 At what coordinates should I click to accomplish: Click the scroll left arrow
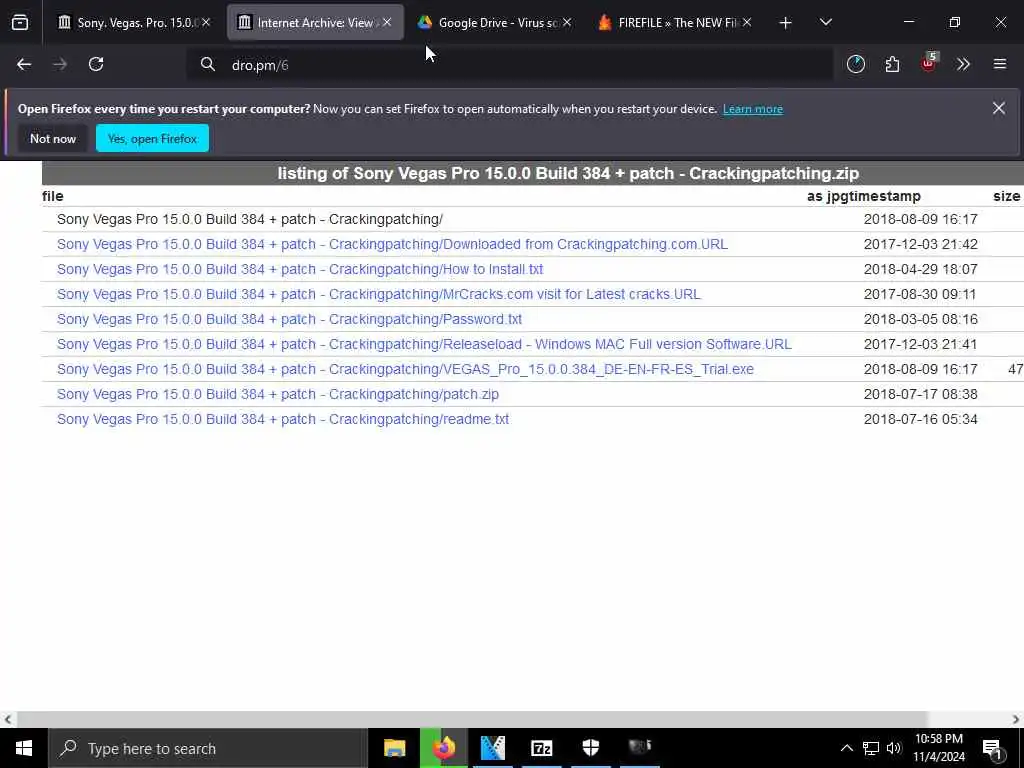(7, 719)
